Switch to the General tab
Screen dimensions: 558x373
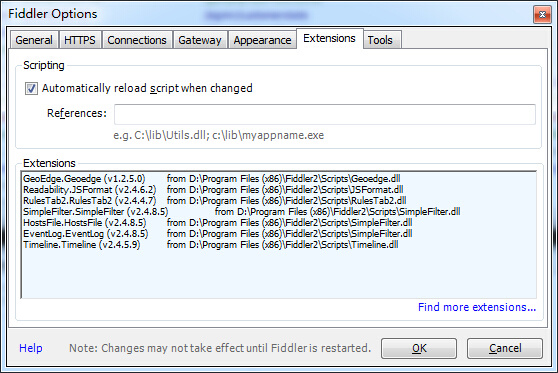pyautogui.click(x=34, y=40)
